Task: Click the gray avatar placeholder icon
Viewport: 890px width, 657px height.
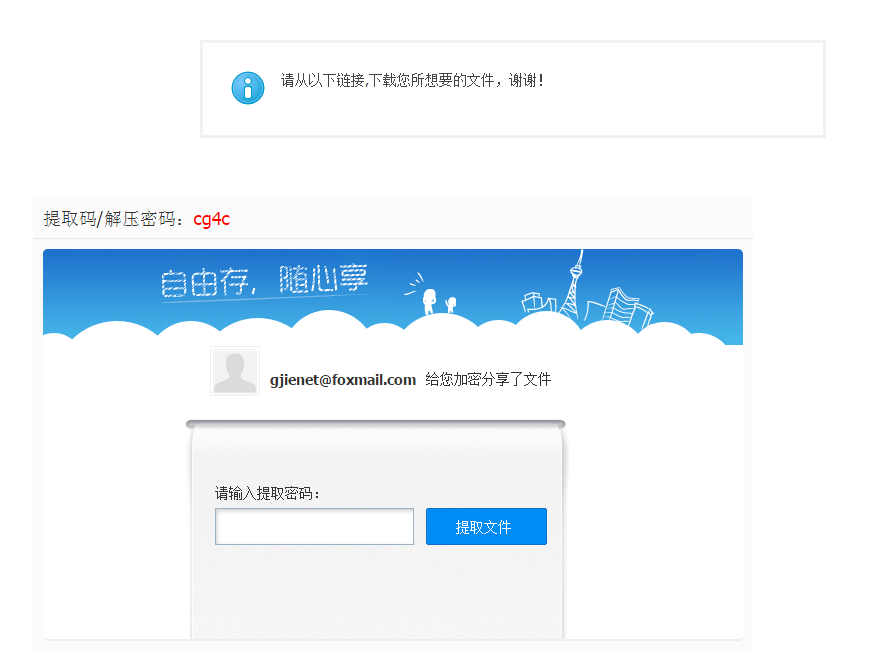Action: coord(234,371)
